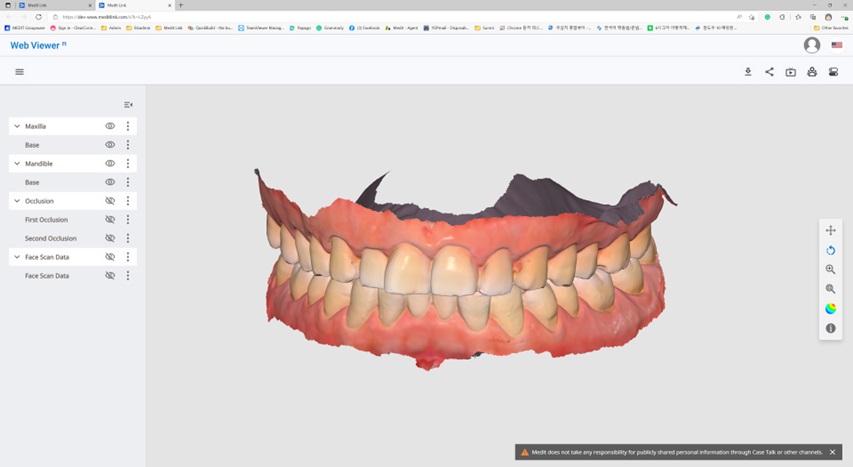Open the Grammarly bookmark

[x=330, y=27]
